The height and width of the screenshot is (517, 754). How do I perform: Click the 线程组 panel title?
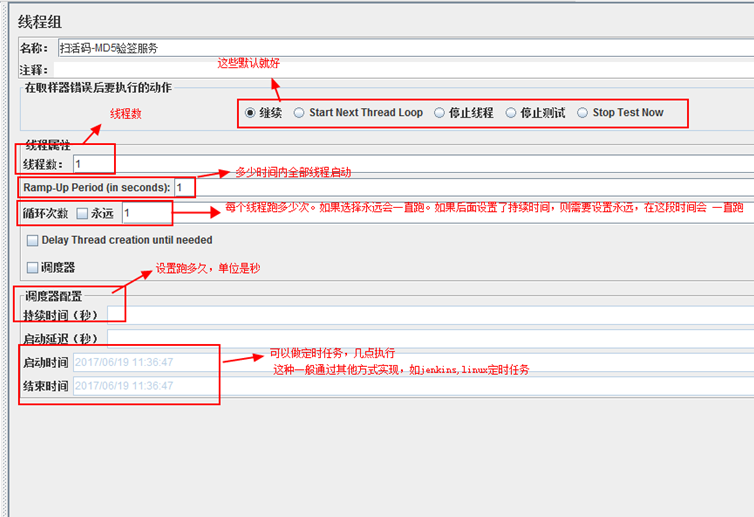pos(39,22)
